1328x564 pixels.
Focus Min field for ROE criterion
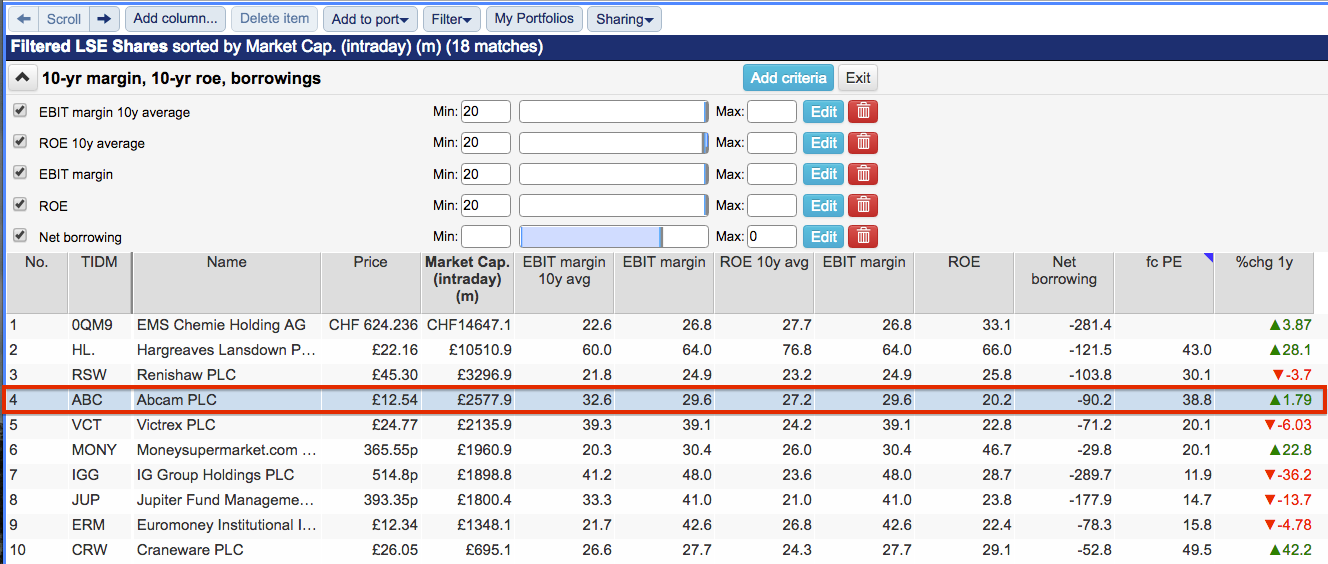(485, 205)
